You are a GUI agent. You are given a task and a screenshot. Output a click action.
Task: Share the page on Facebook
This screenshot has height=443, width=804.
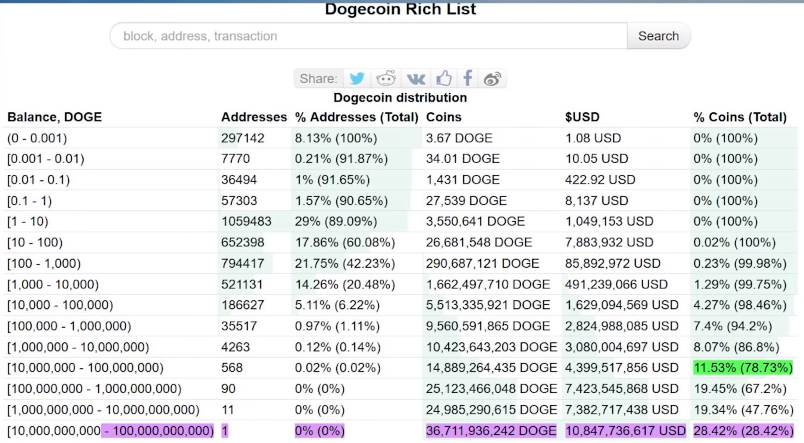pyautogui.click(x=468, y=78)
